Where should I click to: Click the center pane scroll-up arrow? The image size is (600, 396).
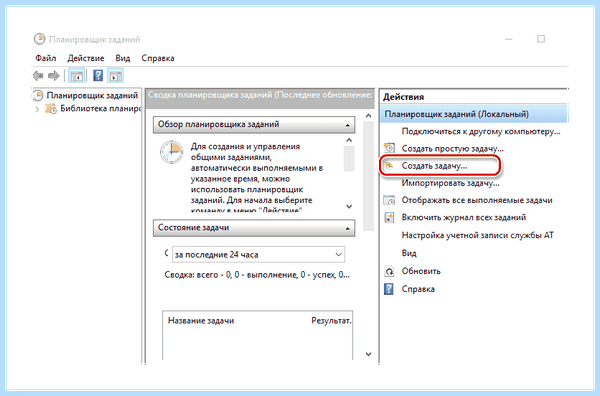[x=368, y=116]
